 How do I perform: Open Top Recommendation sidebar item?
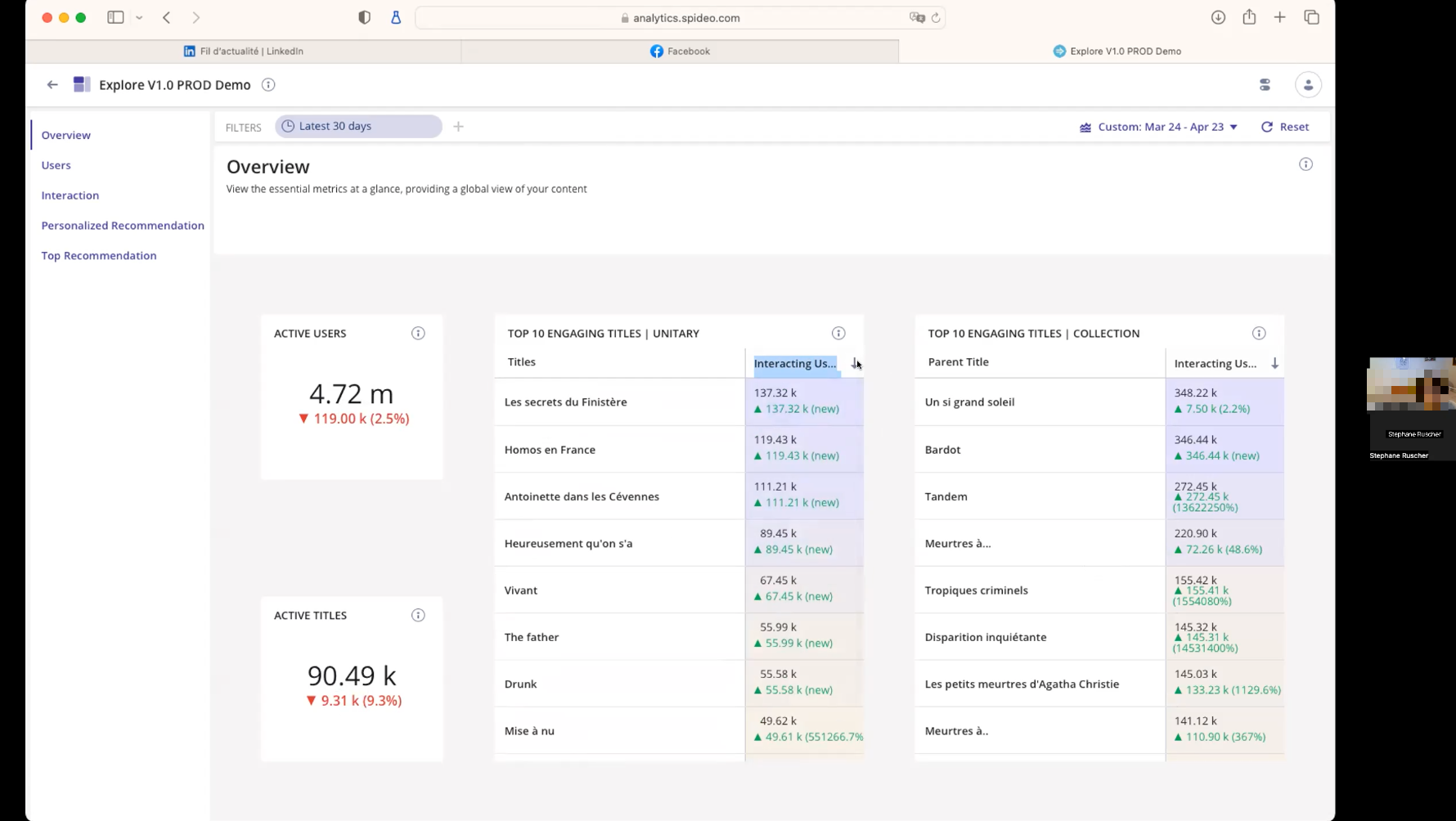pos(99,256)
